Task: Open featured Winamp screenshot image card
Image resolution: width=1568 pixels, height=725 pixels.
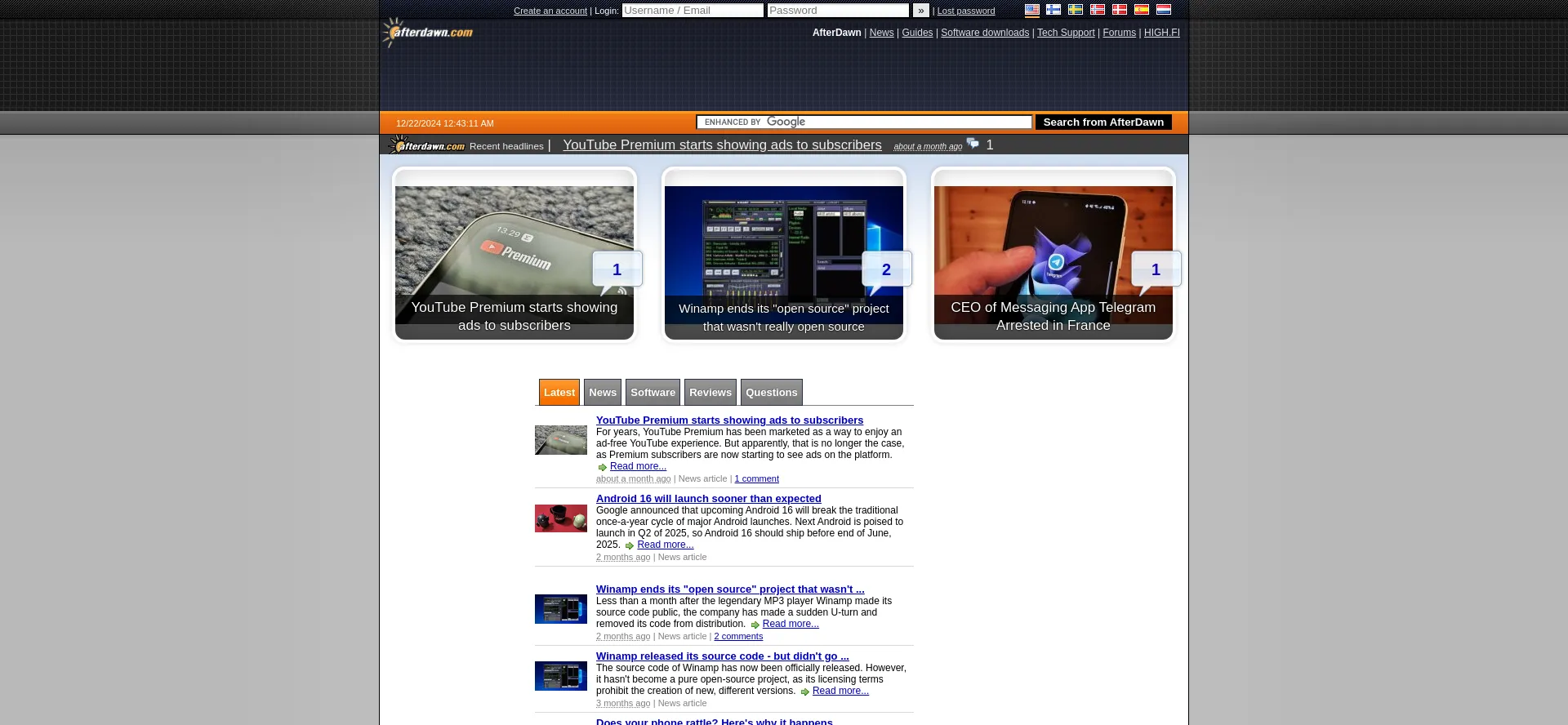Action: [784, 255]
